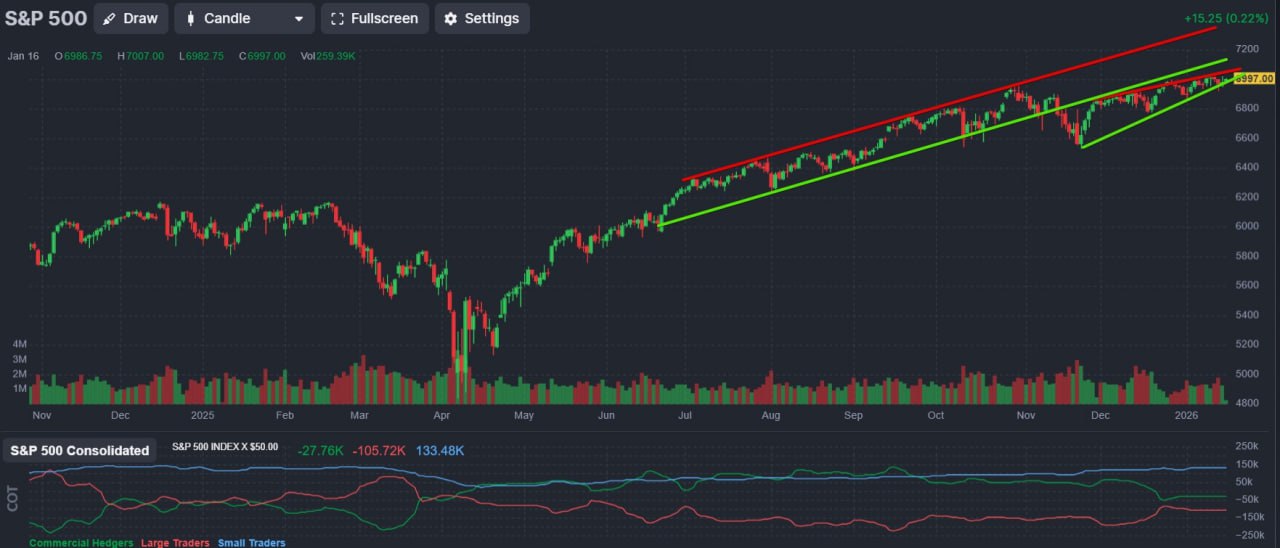Click the 2026 year label on time axis

(1186, 414)
